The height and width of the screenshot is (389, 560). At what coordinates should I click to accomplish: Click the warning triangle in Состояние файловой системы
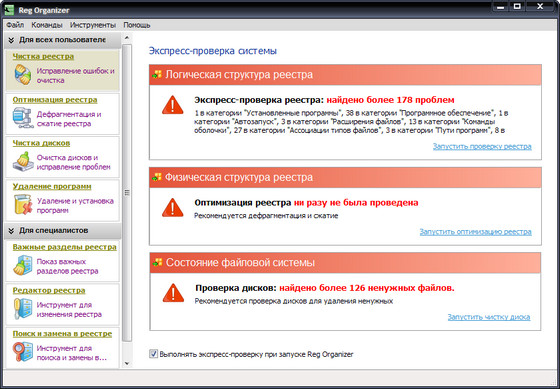coord(173,293)
